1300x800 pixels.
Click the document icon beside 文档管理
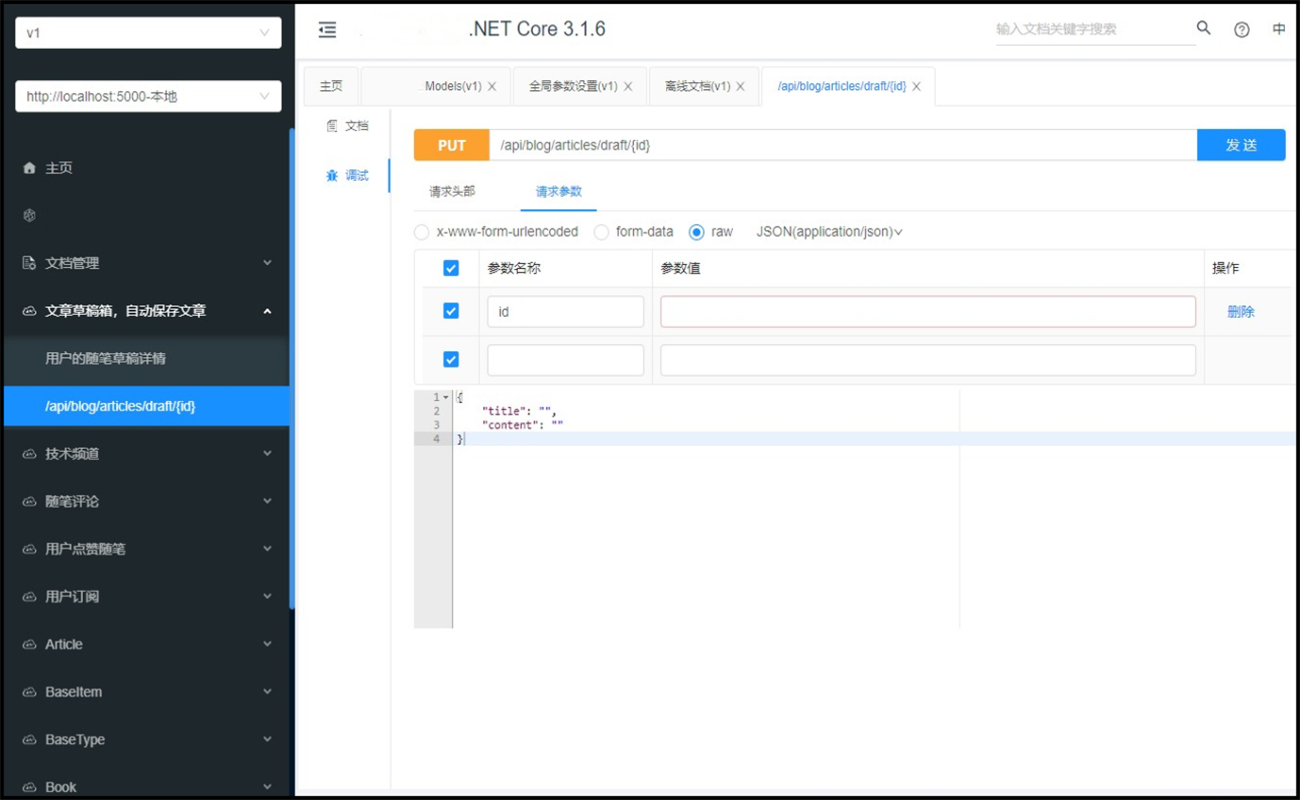[29, 263]
